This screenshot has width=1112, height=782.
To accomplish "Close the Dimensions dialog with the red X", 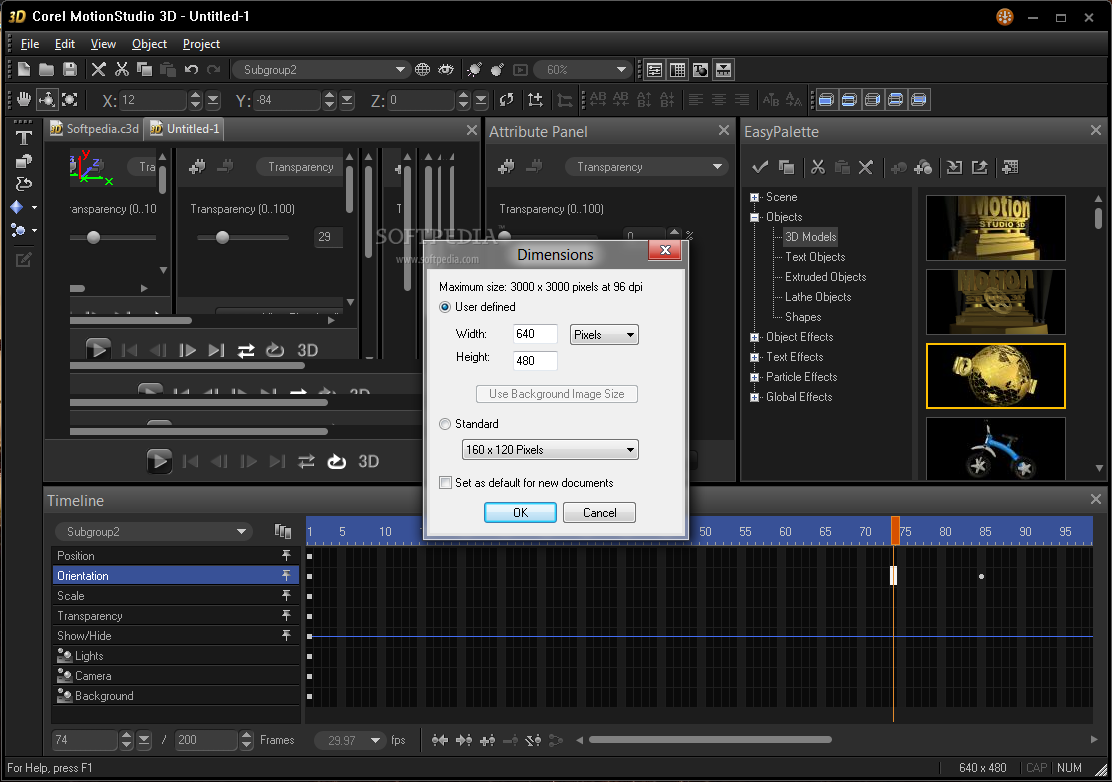I will click(665, 250).
